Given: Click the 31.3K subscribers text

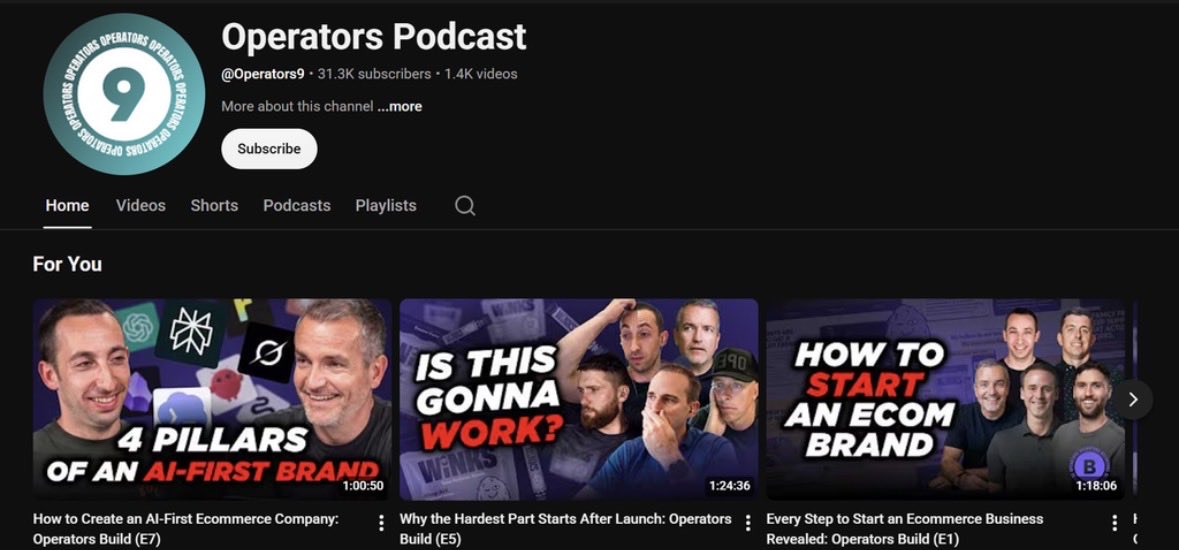Looking at the screenshot, I should pyautogui.click(x=374, y=74).
